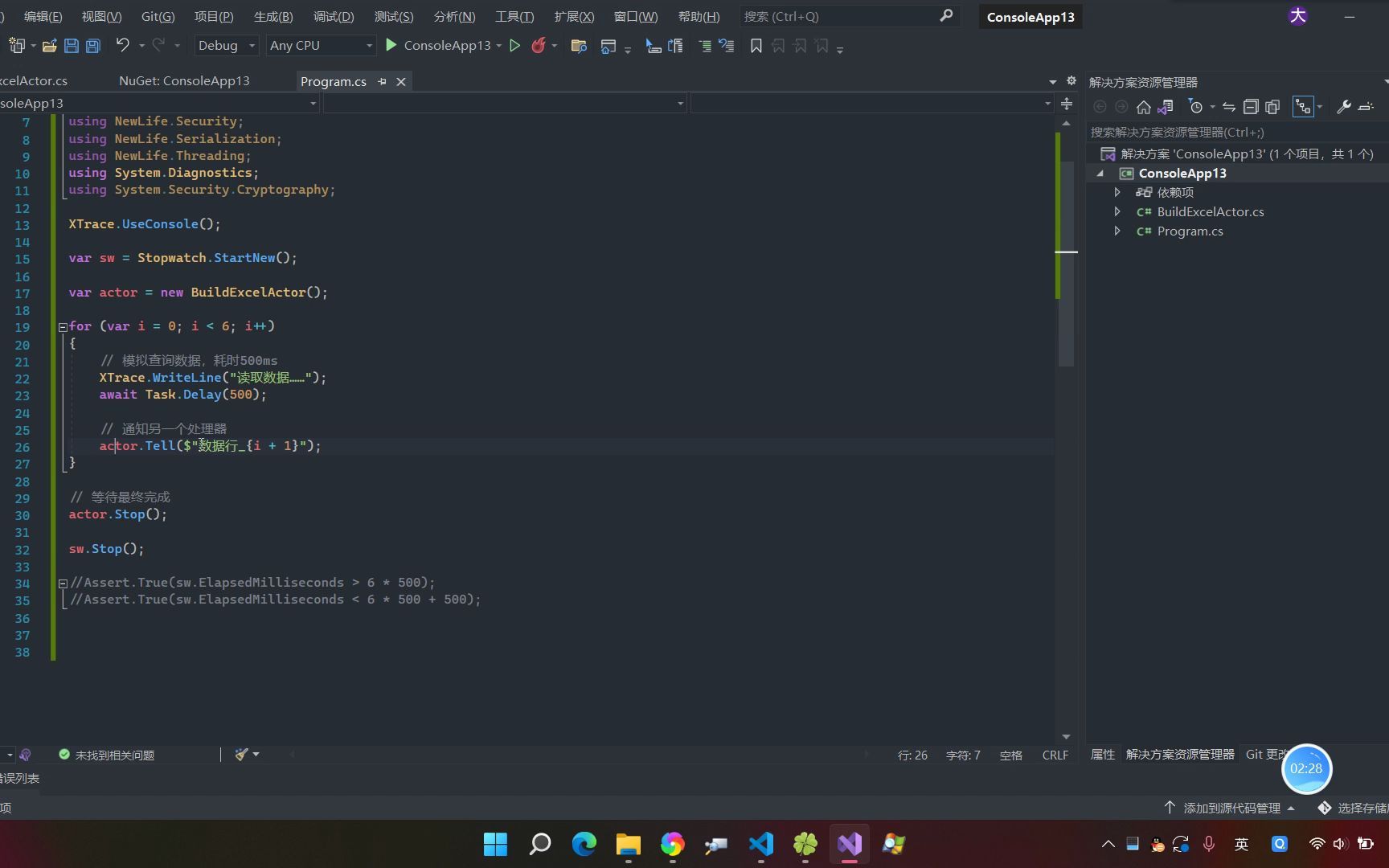Start without debugging using outlined play icon
The image size is (1389, 868).
point(515,46)
